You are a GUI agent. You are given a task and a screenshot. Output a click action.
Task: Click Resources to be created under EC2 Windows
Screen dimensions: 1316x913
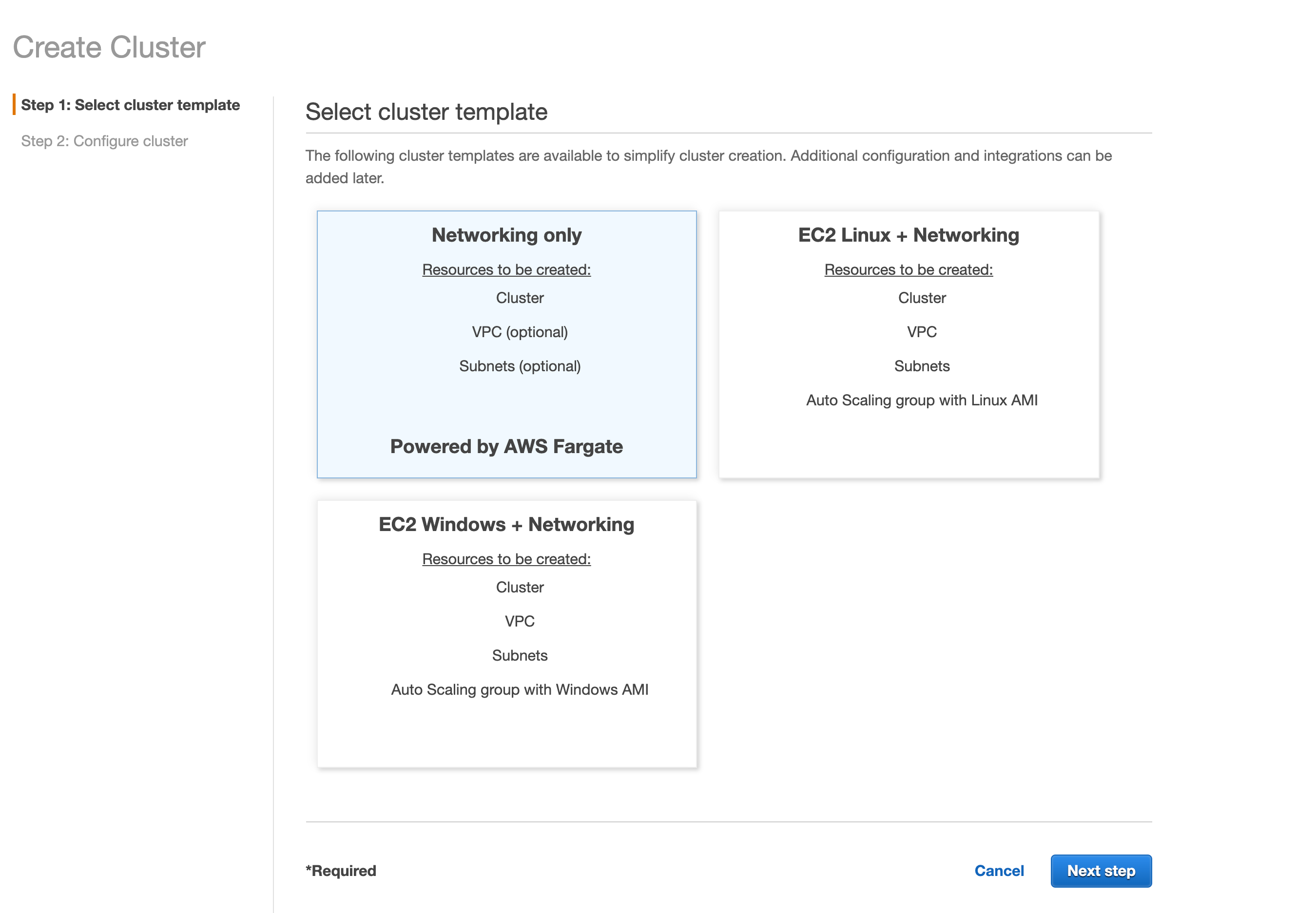(506, 559)
